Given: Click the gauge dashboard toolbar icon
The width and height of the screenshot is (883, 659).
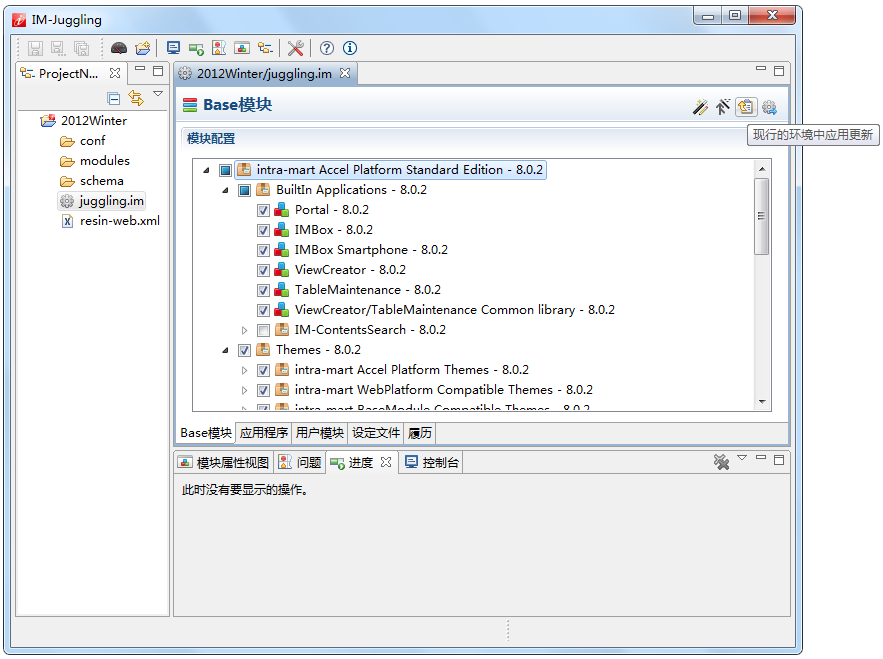Looking at the screenshot, I should click(x=119, y=48).
